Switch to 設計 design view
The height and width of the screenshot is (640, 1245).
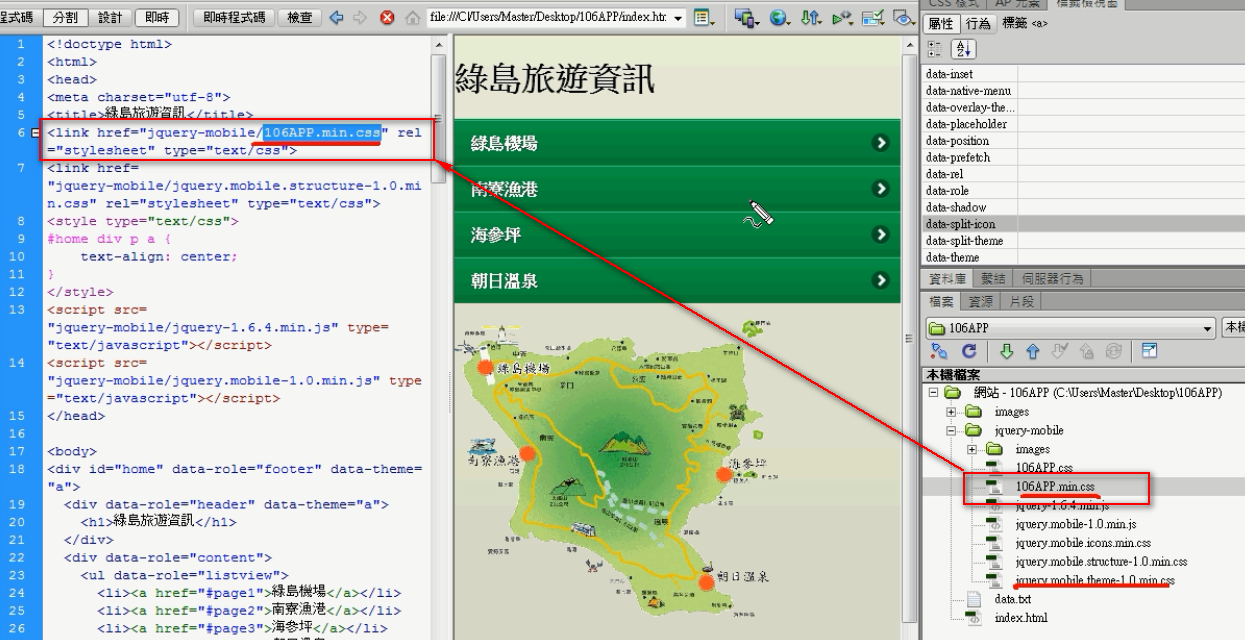coord(111,18)
